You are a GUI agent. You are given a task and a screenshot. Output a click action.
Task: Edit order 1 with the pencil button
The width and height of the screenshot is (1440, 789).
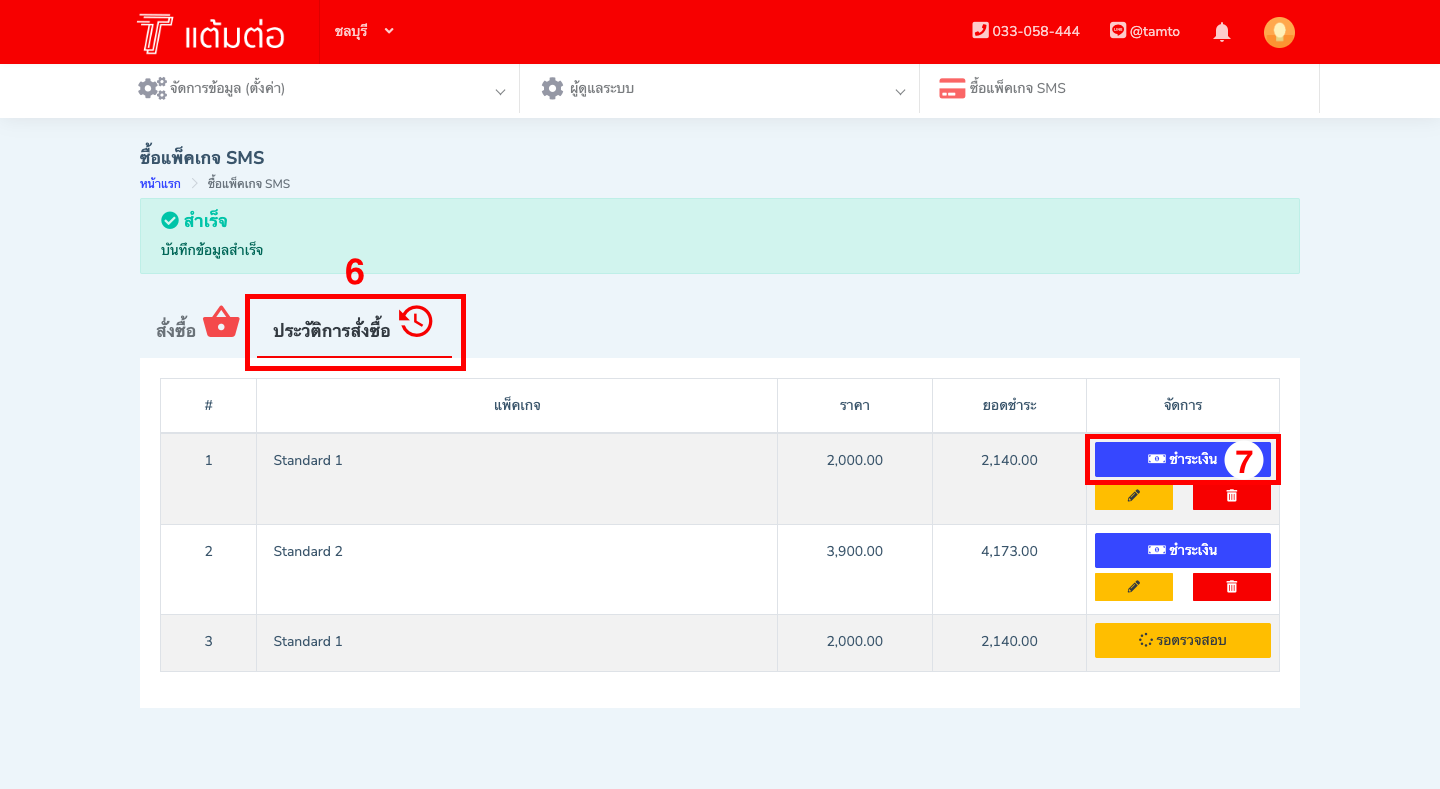click(x=1134, y=496)
